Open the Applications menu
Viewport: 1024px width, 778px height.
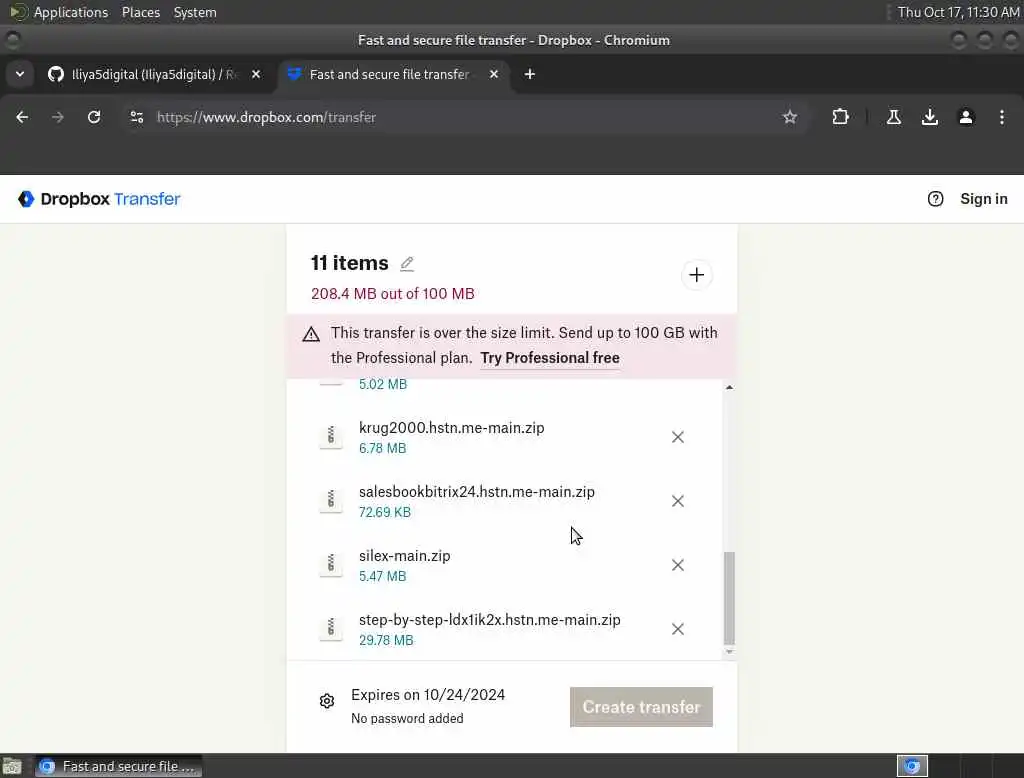(x=71, y=12)
